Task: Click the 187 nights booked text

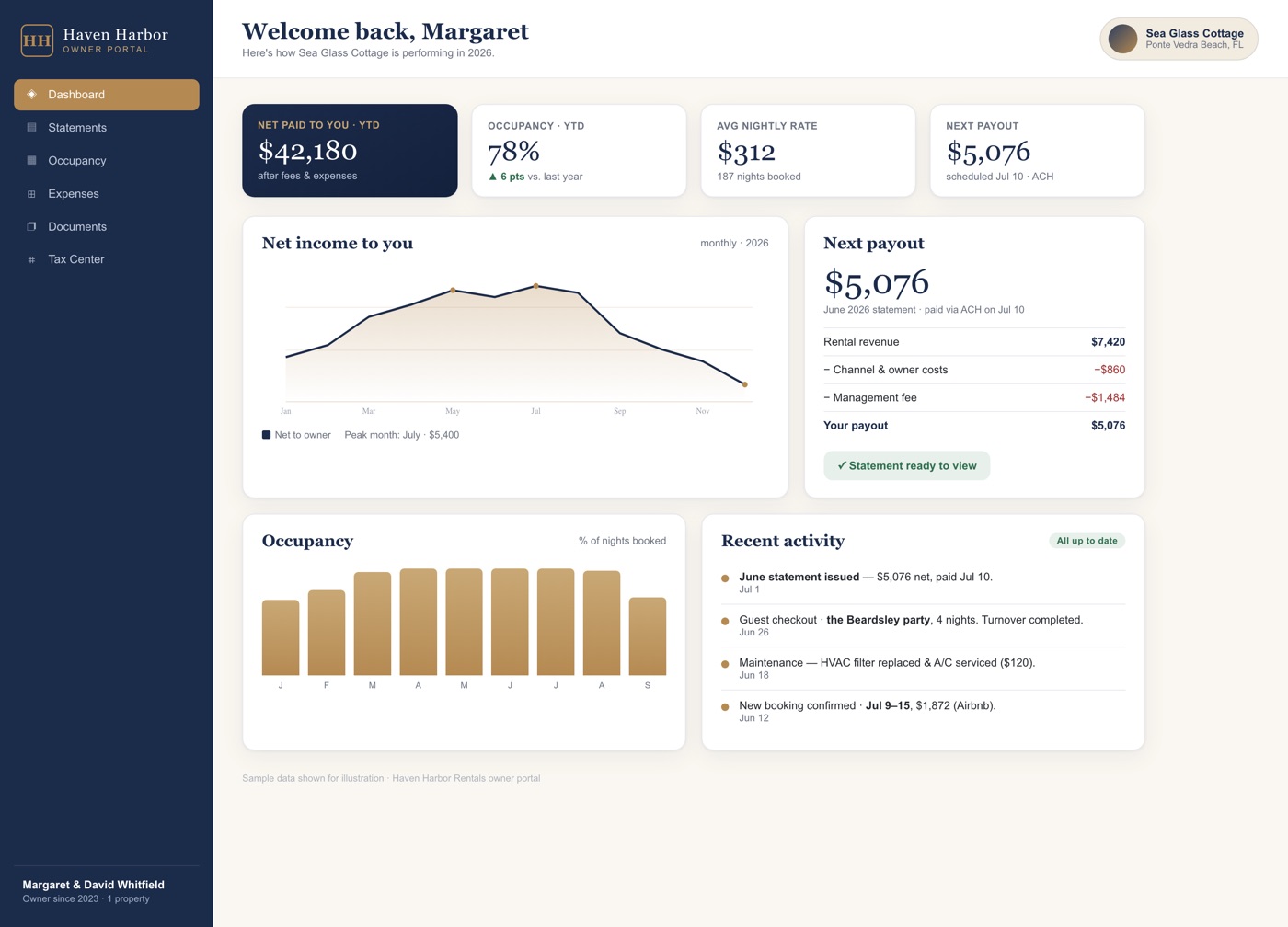Action: coord(759,177)
